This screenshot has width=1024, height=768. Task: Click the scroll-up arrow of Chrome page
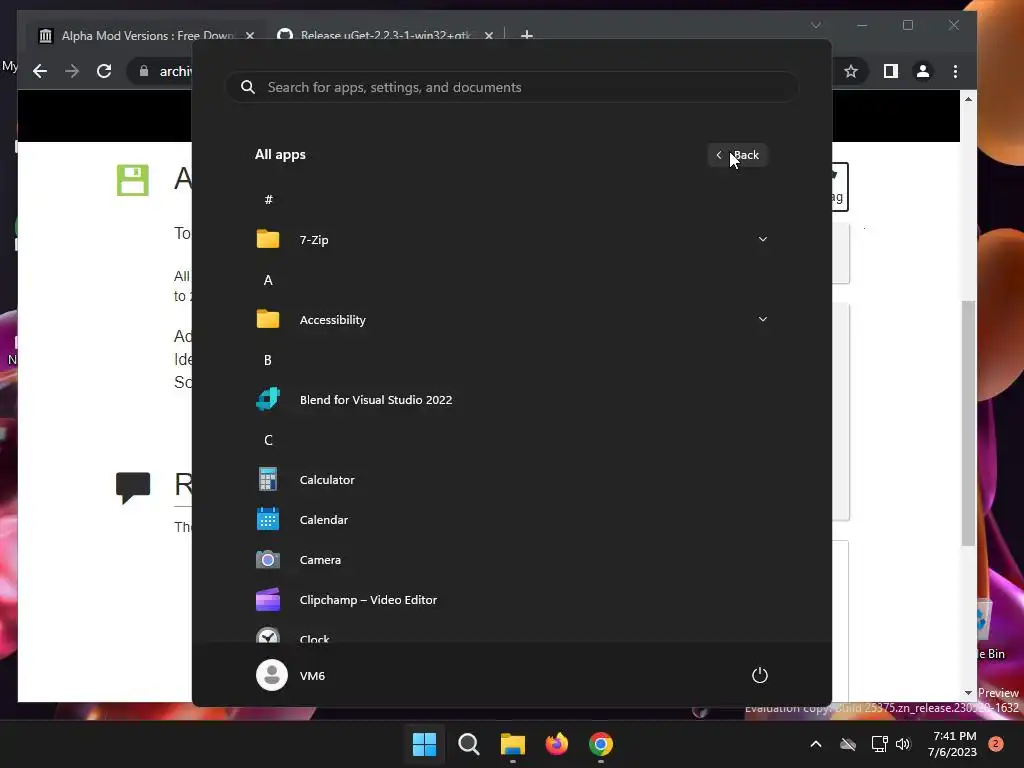click(x=968, y=99)
